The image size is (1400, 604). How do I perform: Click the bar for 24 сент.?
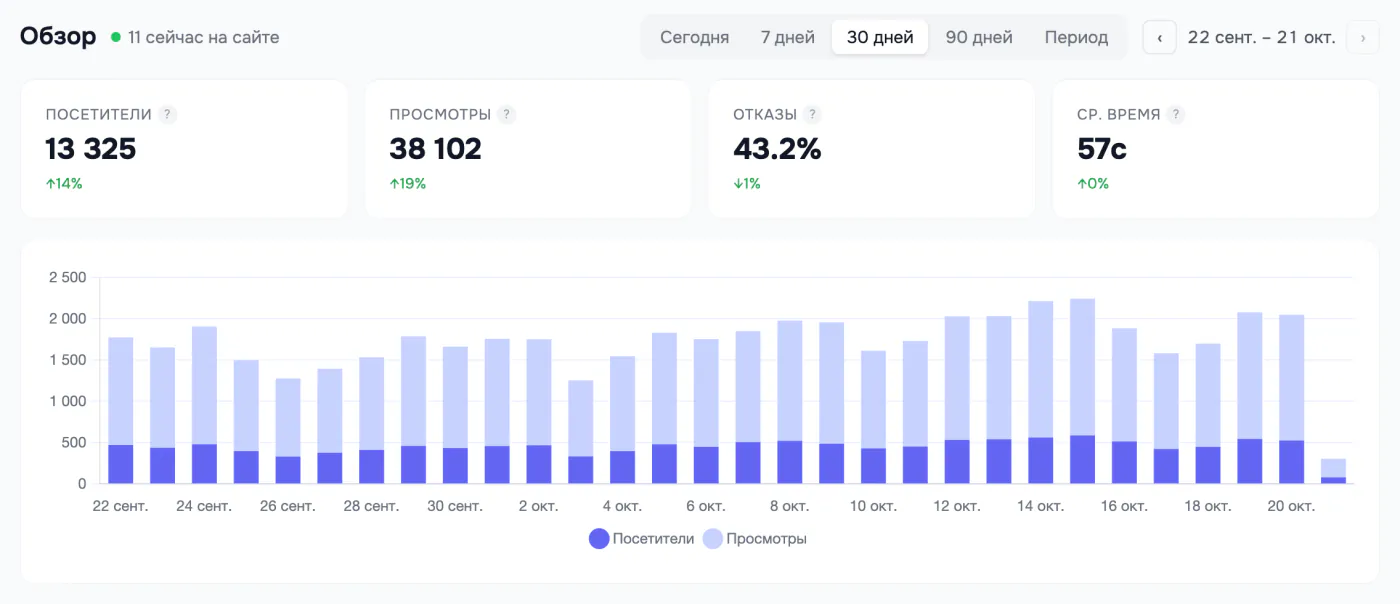204,405
